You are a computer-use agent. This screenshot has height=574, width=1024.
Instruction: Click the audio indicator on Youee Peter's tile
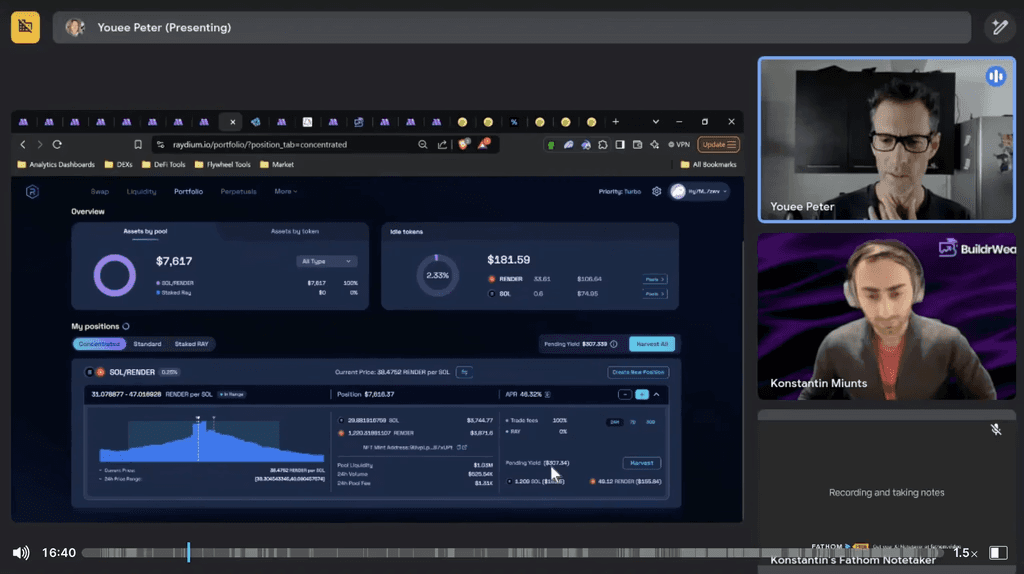(x=995, y=76)
